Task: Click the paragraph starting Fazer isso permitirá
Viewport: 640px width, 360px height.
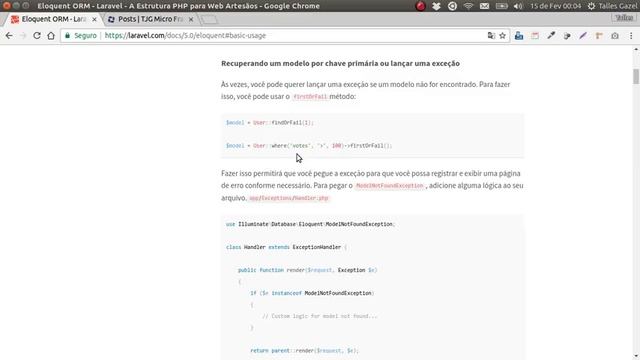Action: 372,185
